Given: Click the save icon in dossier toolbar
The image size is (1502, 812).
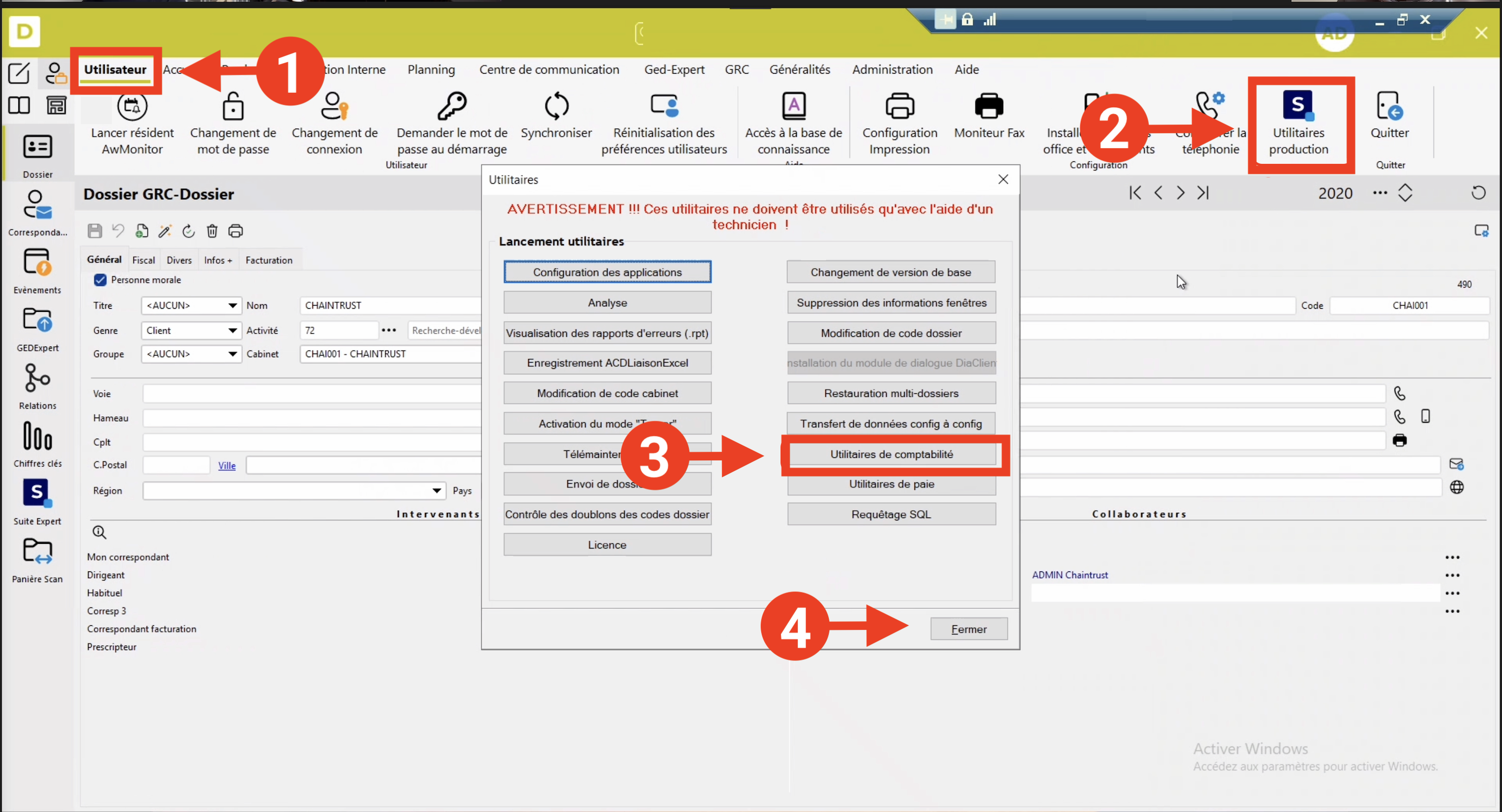Looking at the screenshot, I should pos(95,231).
